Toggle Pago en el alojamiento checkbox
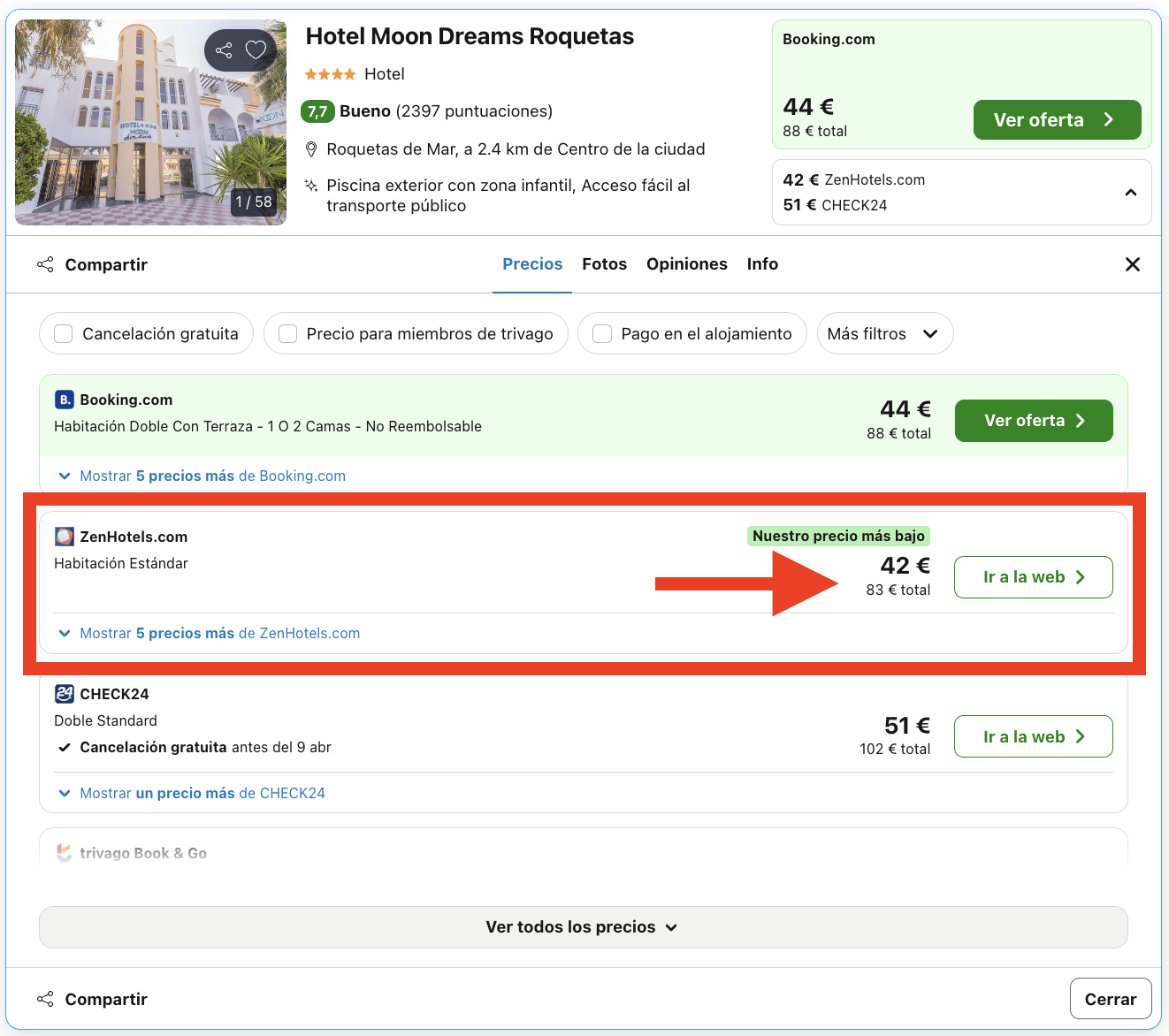Screen dimensions: 1169x1036 pos(602,334)
